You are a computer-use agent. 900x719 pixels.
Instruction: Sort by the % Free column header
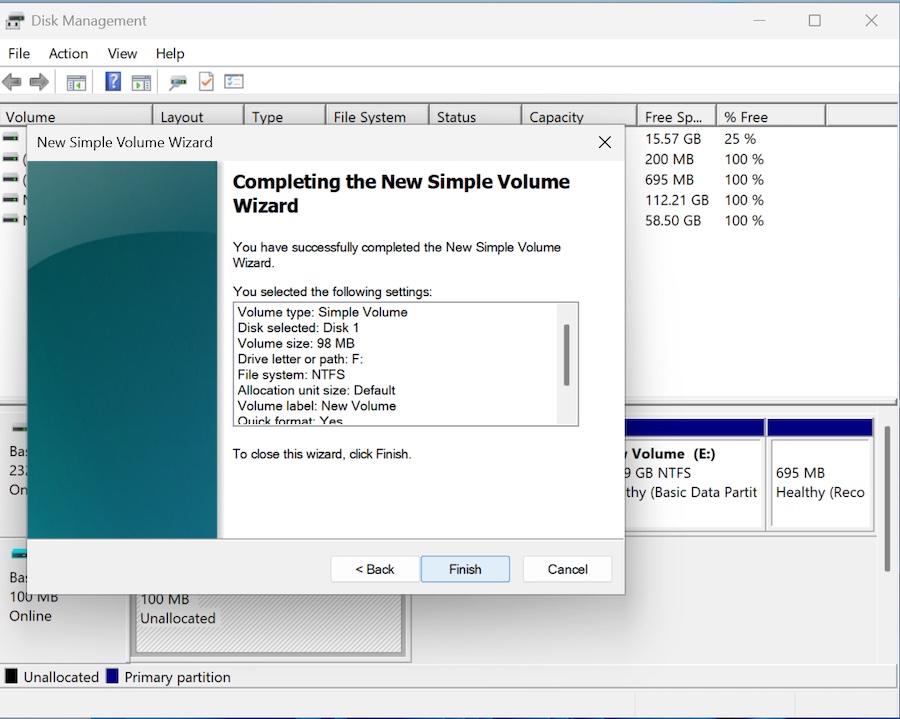pos(768,117)
